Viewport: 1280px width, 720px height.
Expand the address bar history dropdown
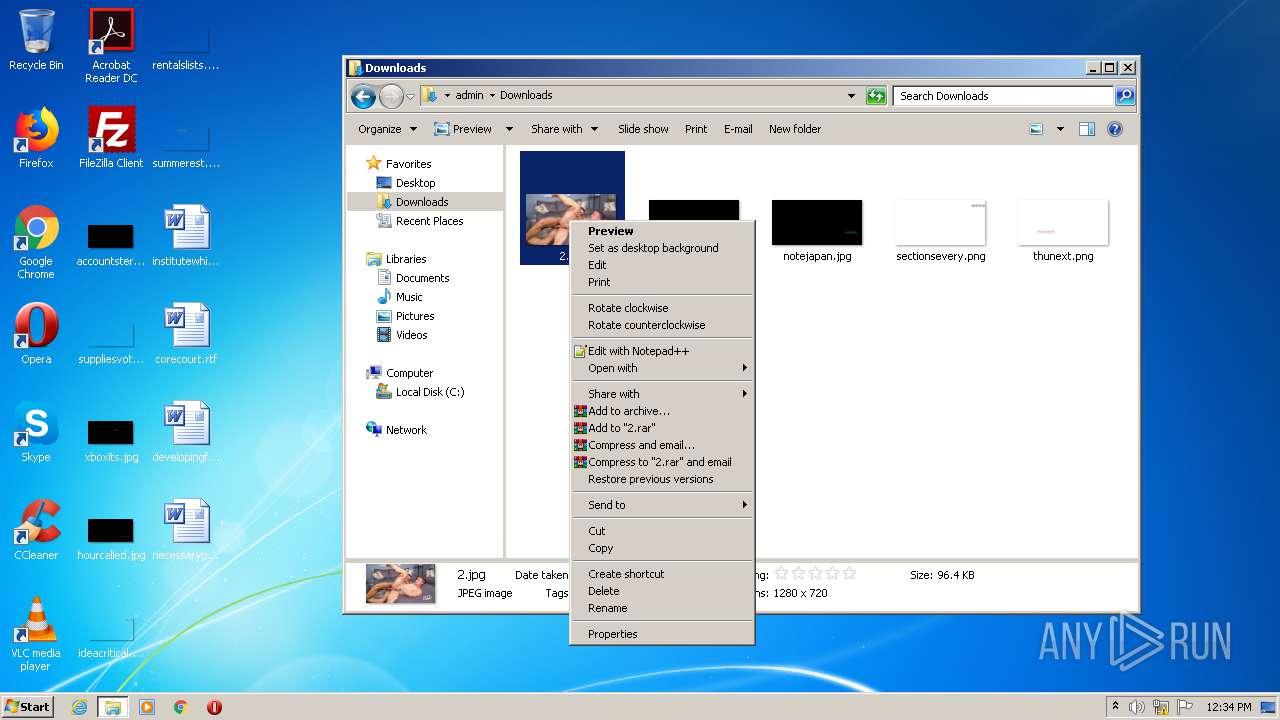coord(851,96)
